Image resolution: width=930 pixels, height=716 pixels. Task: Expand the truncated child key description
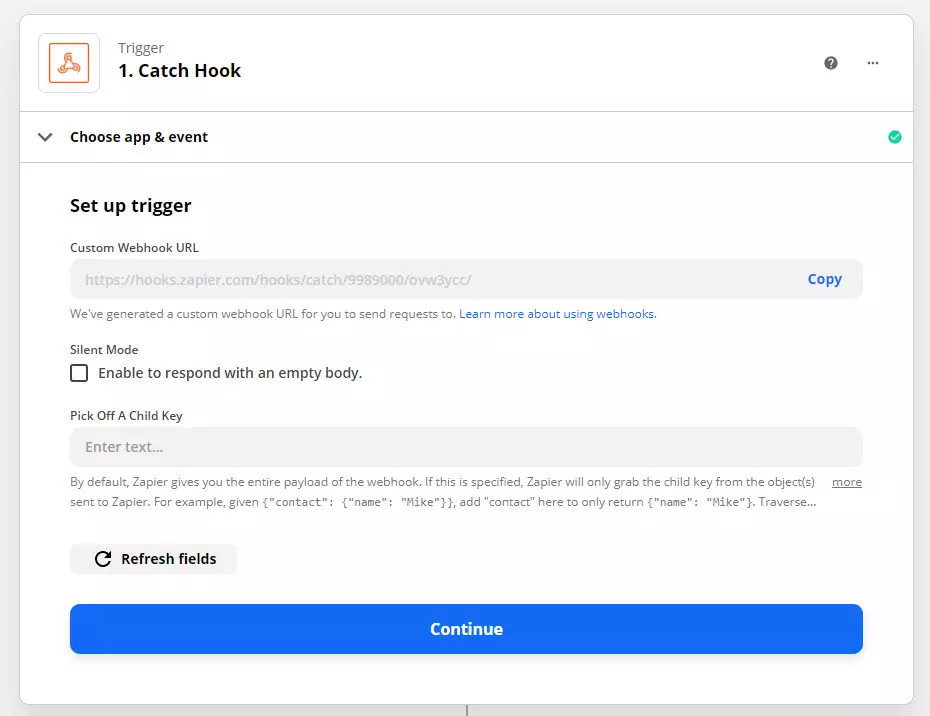pos(846,481)
